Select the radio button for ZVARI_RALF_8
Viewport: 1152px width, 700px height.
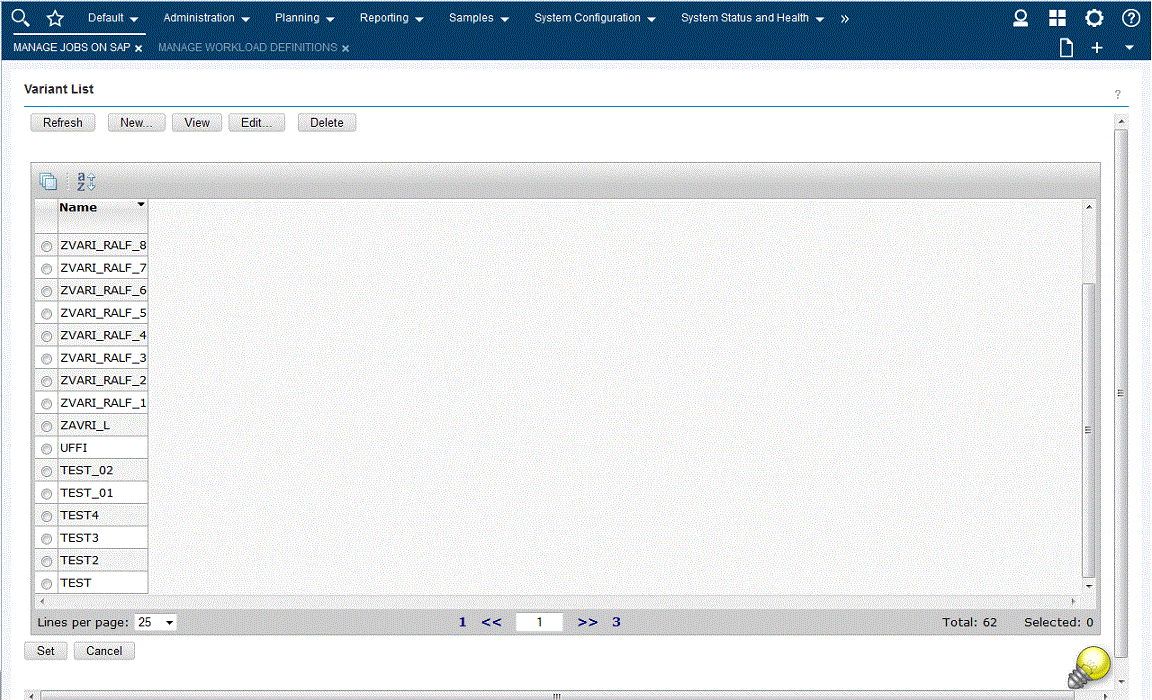coord(46,245)
